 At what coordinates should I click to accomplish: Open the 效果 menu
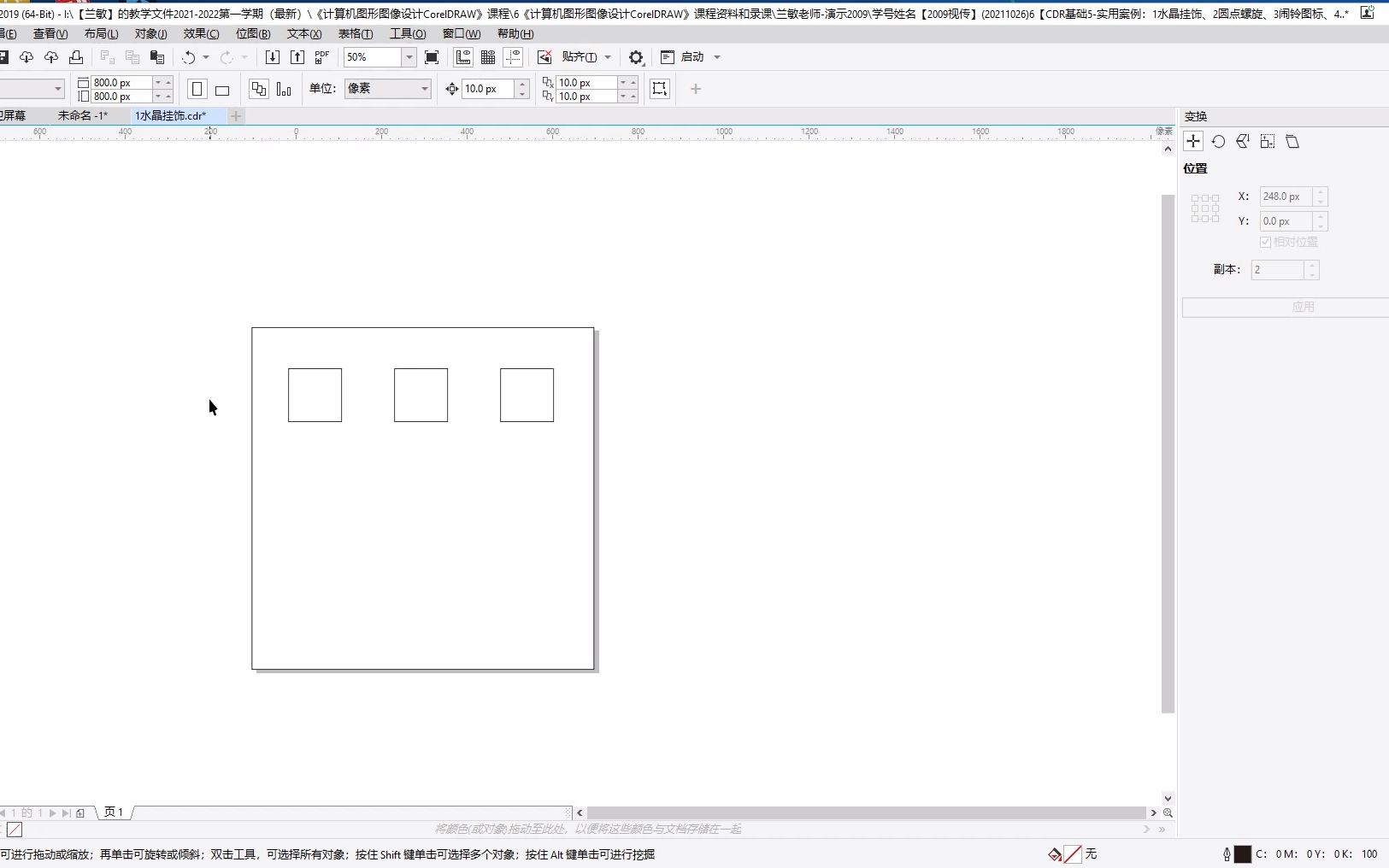pyautogui.click(x=202, y=33)
